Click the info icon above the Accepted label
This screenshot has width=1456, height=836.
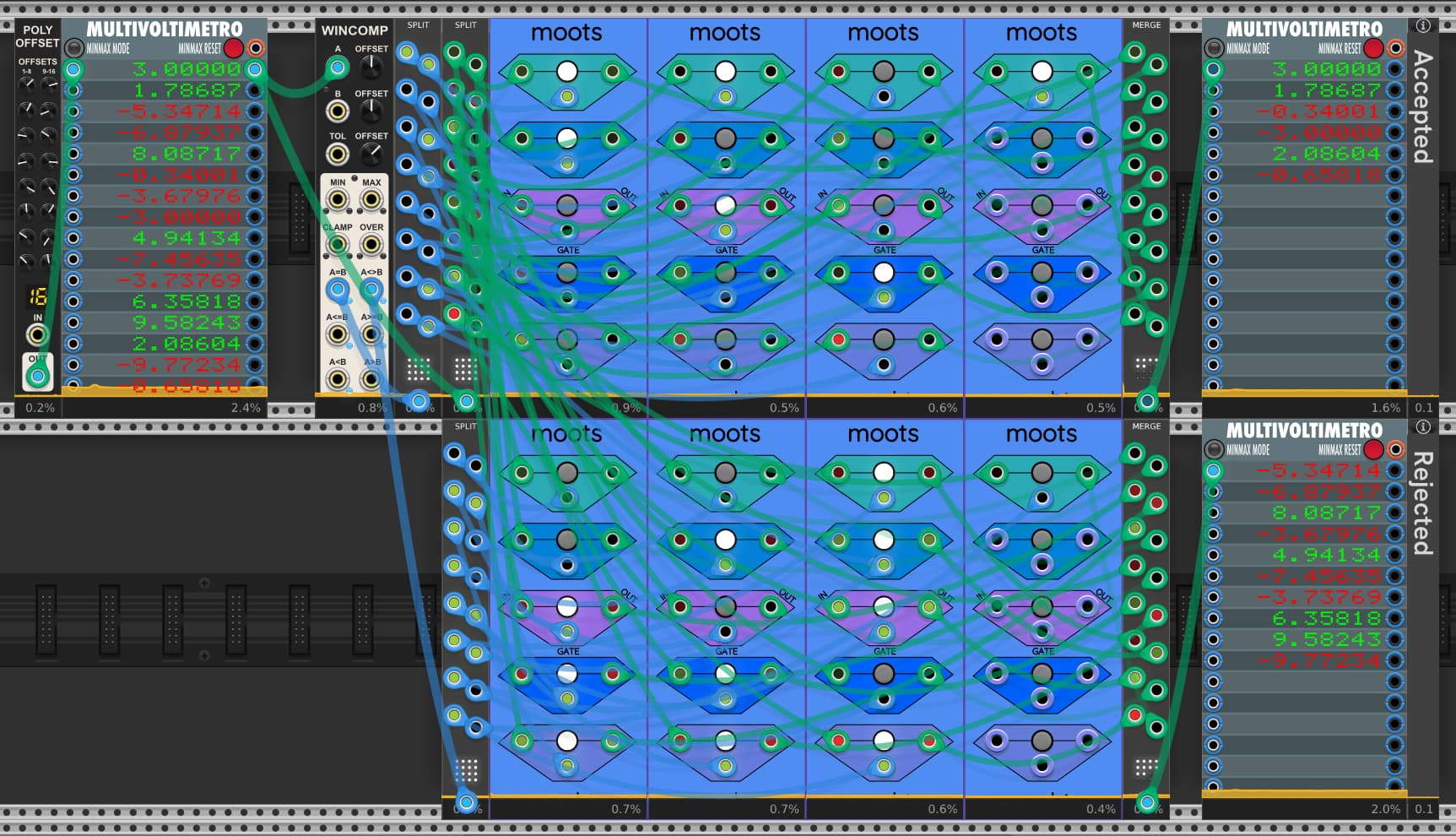1423,25
